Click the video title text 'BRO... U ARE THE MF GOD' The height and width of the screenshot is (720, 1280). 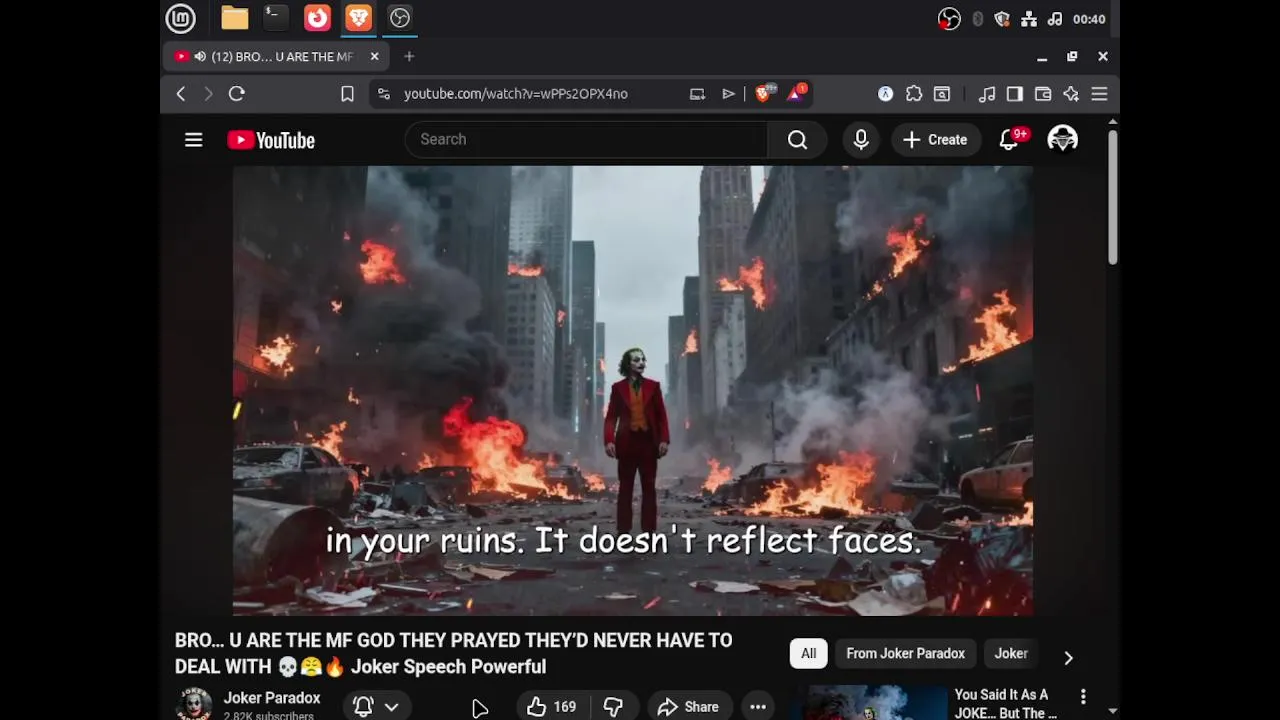pos(453,653)
